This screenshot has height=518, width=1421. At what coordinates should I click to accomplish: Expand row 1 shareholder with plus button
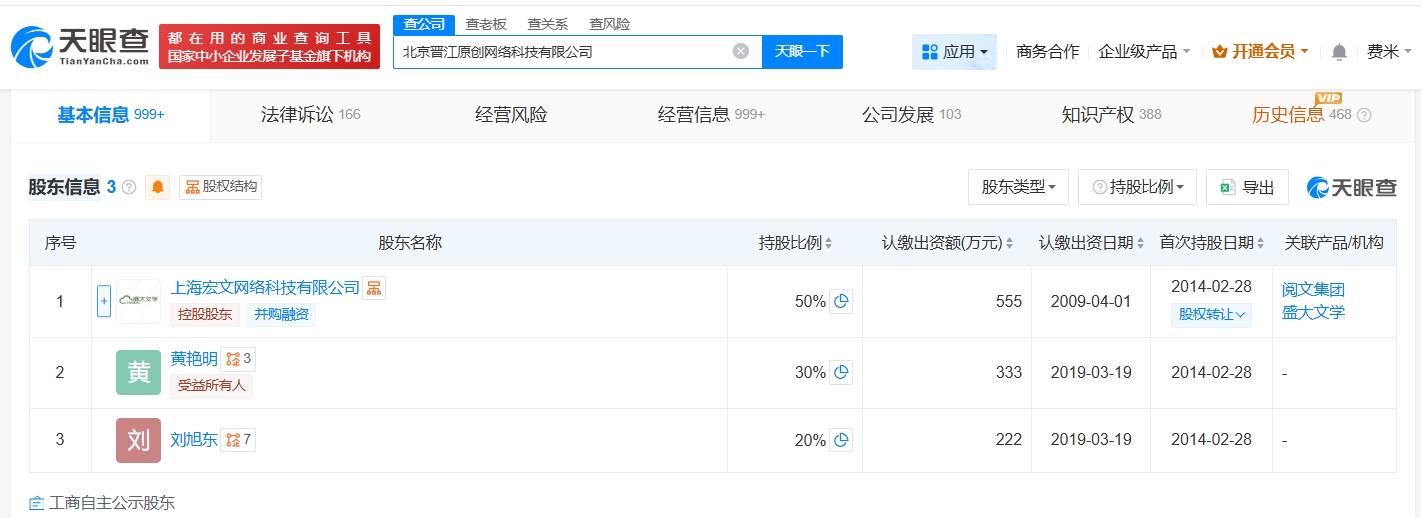[103, 301]
